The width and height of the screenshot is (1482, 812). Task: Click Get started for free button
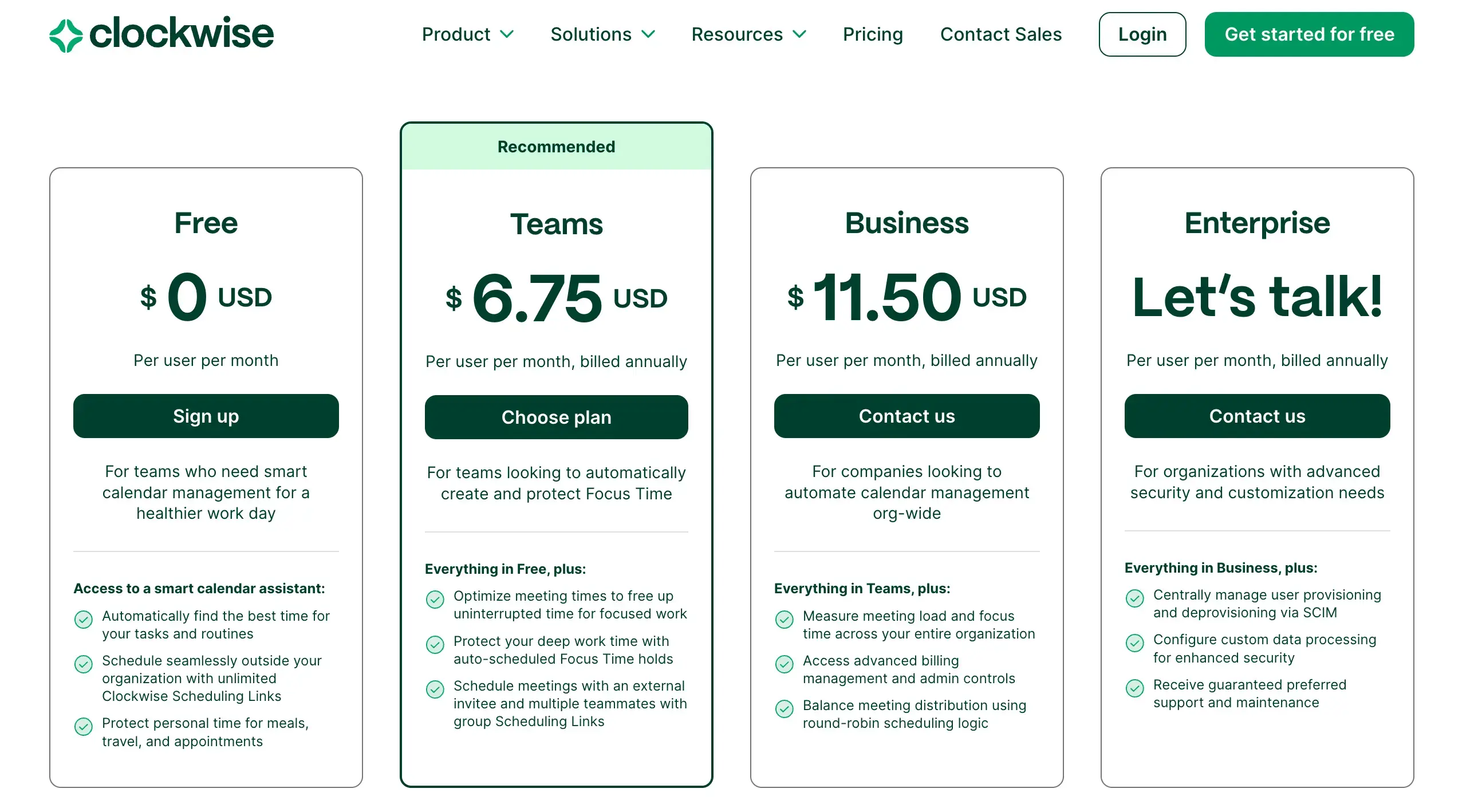[x=1309, y=34]
